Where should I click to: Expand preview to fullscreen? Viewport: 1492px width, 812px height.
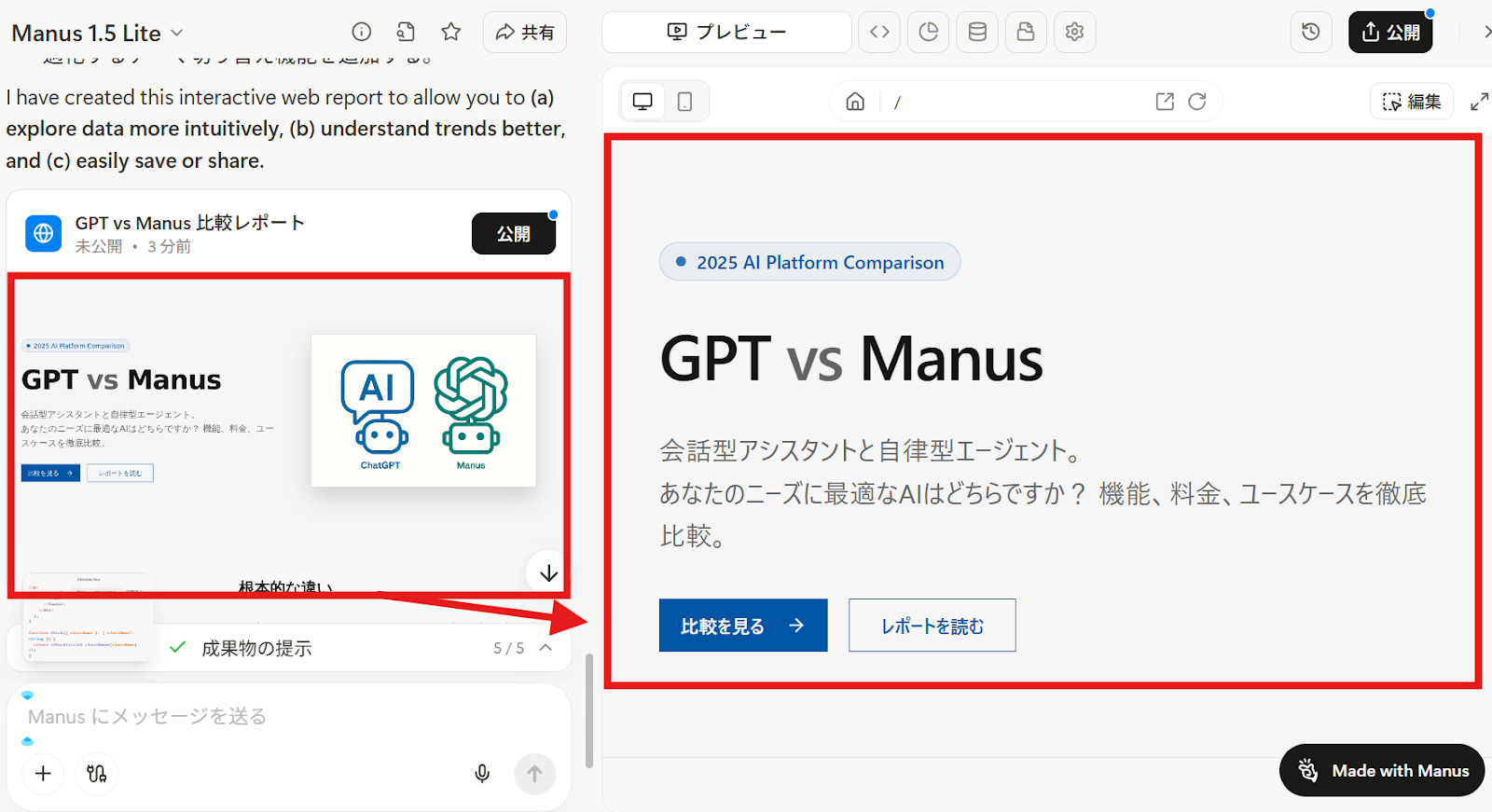coord(1479,102)
